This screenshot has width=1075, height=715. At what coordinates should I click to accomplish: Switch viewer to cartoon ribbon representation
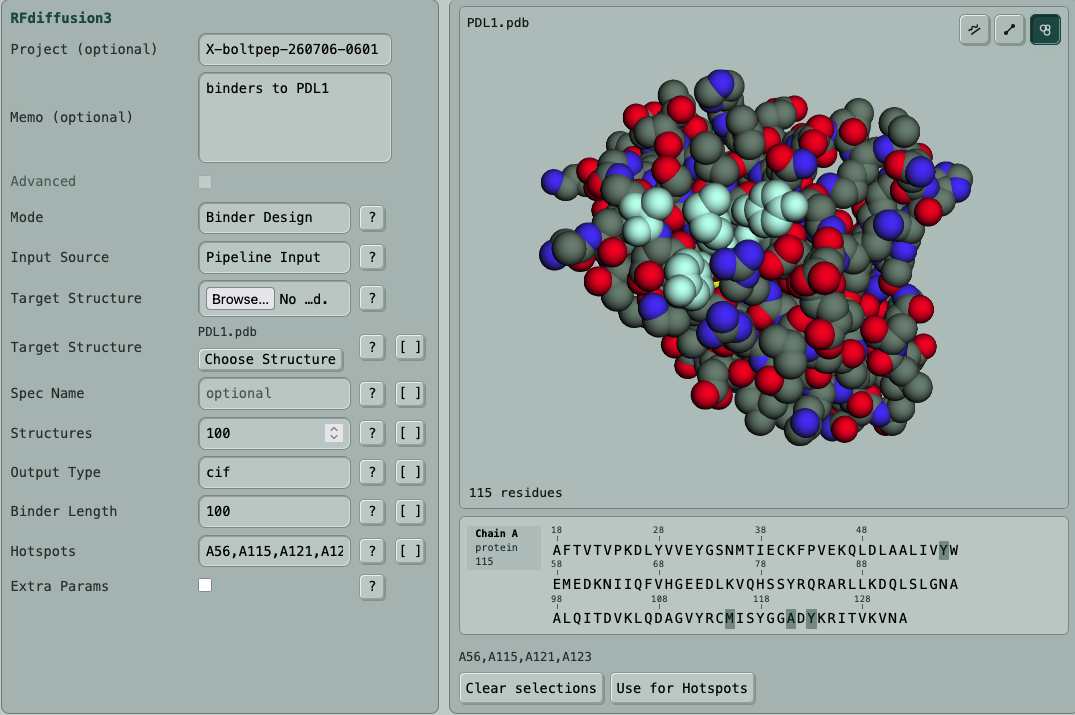click(974, 29)
